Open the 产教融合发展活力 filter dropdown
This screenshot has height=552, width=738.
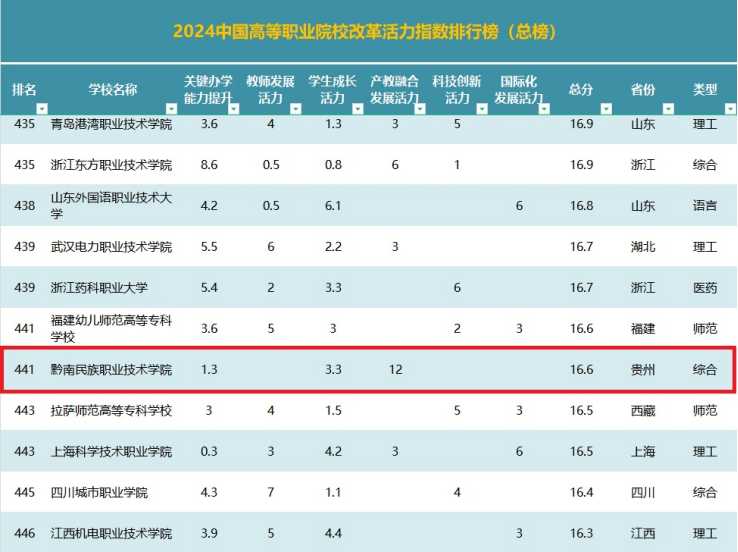pos(420,108)
